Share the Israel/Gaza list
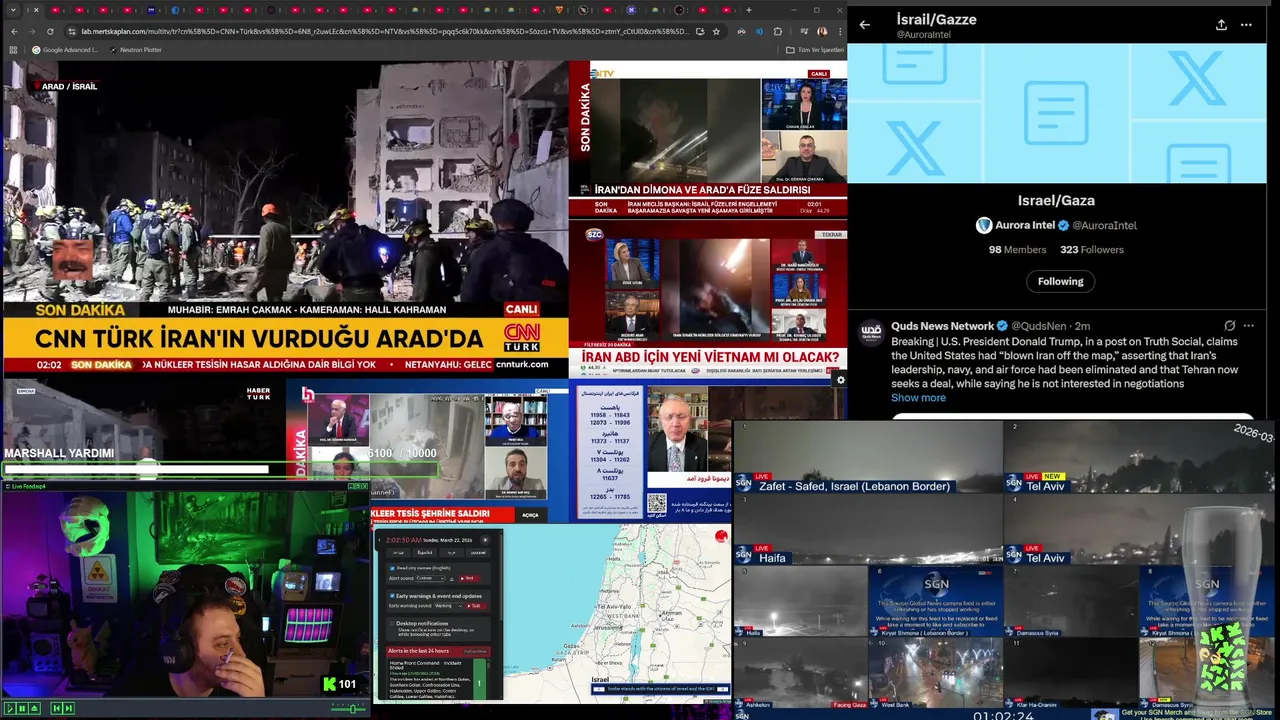1280x720 pixels. [1221, 25]
